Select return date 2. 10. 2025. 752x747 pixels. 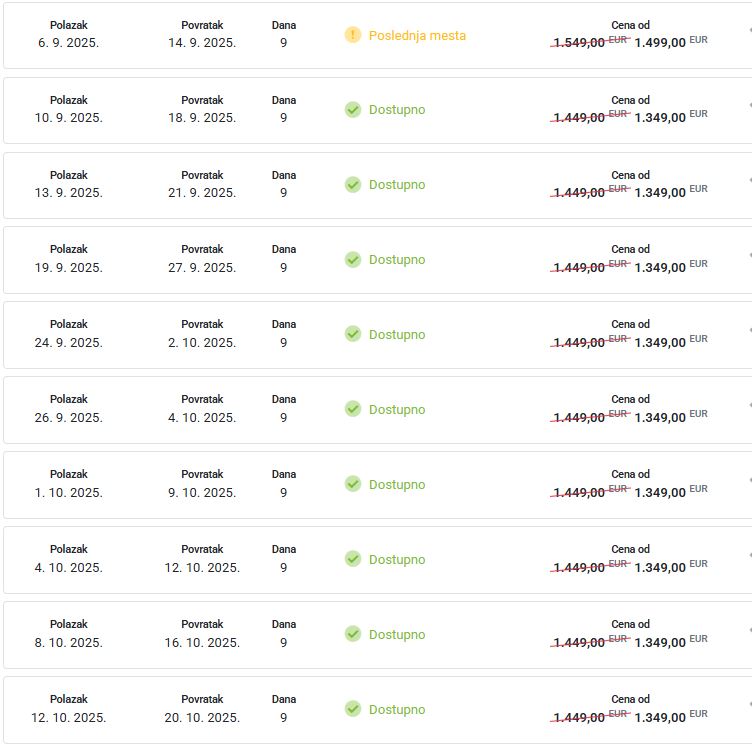(x=202, y=342)
